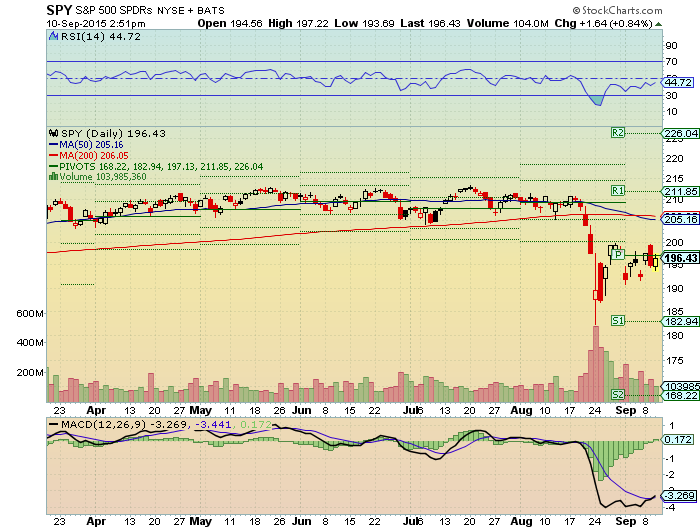
Task: Click the 44.72 RSI value tag
Action: pyautogui.click(x=678, y=83)
